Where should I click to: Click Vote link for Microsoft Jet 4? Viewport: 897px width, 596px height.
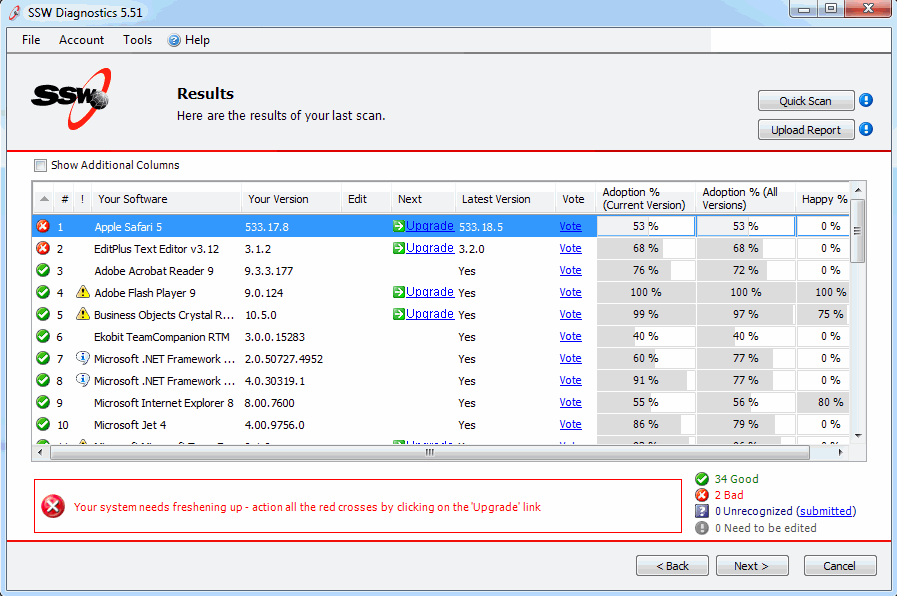point(570,424)
